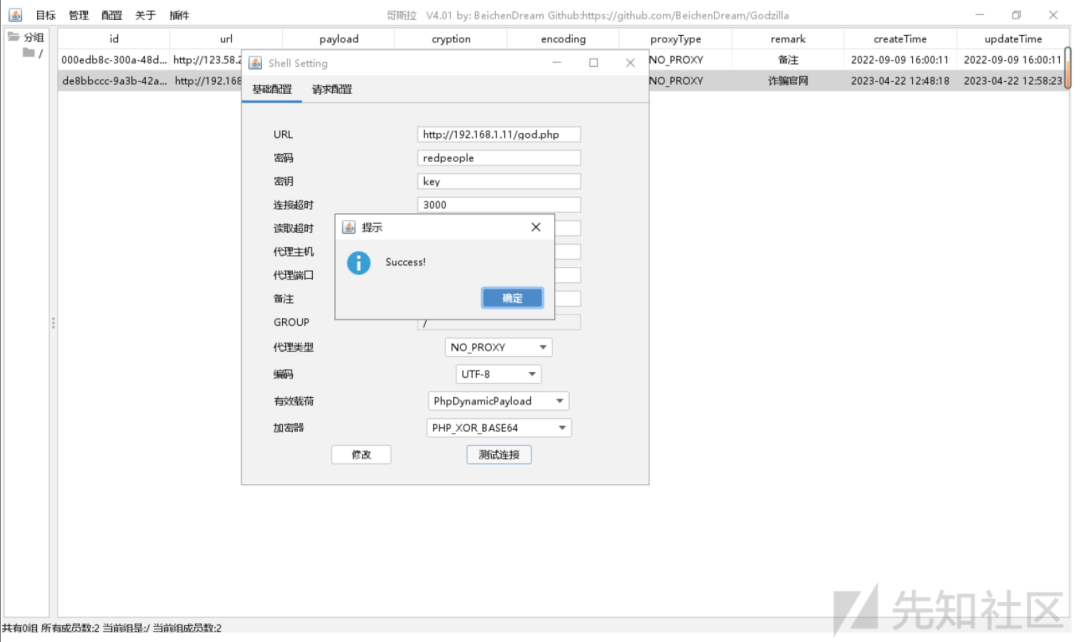Screen dimensions: 1080x642
Task: Open the 目标 menu
Action: 45,15
